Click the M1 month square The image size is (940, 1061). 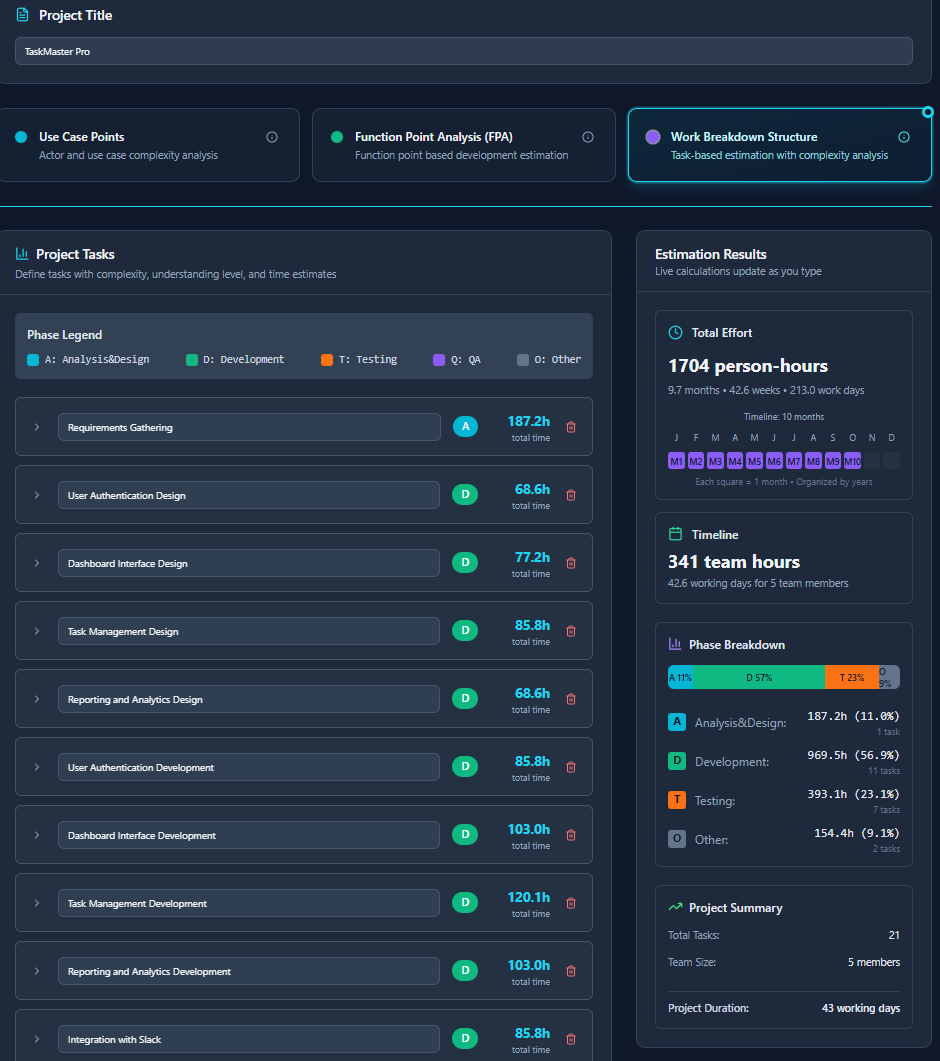(x=676, y=461)
